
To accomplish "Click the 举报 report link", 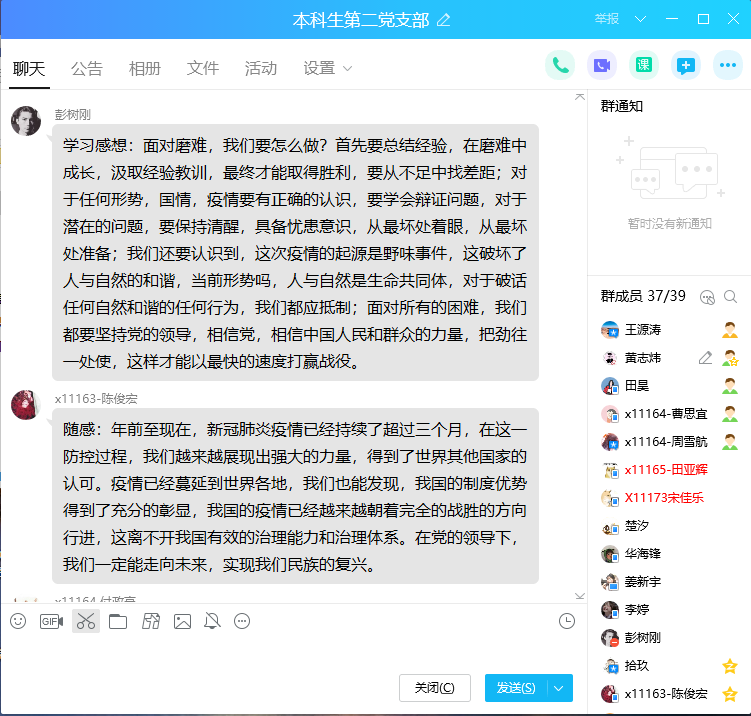I will (x=606, y=19).
